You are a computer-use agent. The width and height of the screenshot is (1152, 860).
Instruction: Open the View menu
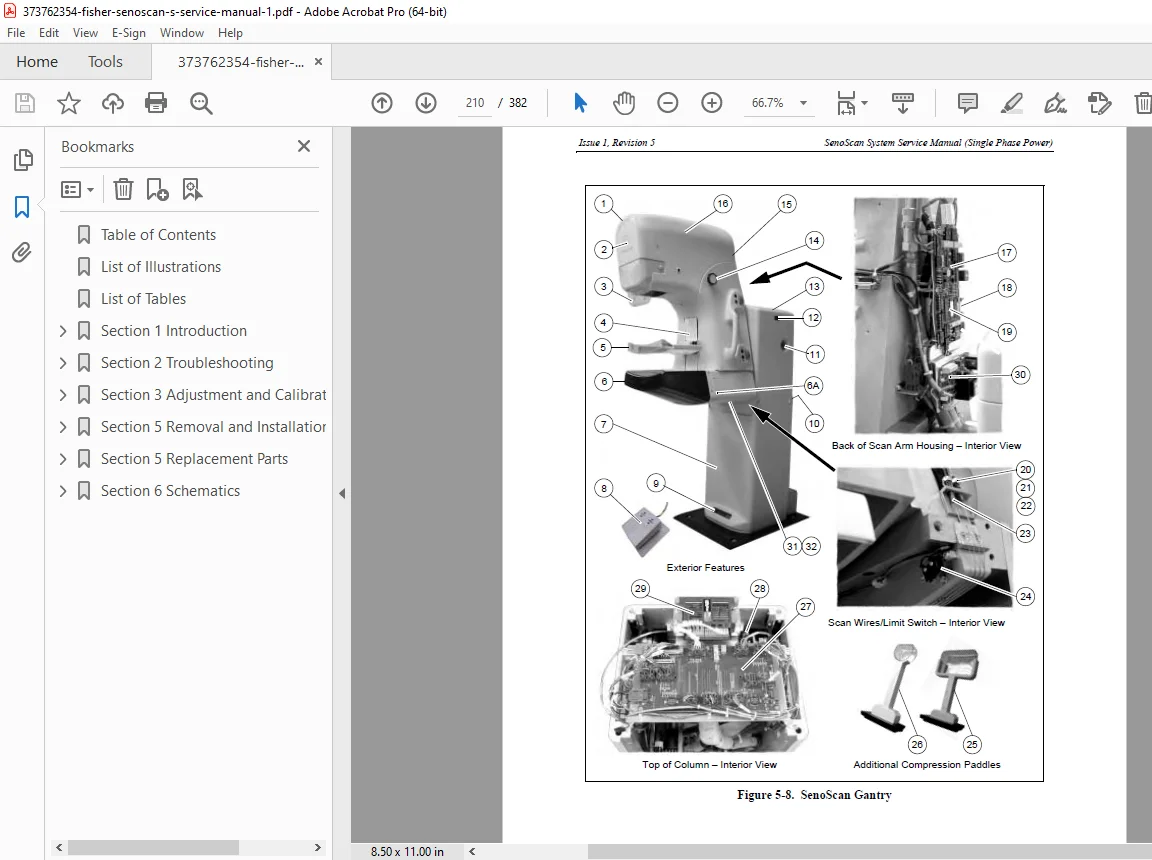85,33
